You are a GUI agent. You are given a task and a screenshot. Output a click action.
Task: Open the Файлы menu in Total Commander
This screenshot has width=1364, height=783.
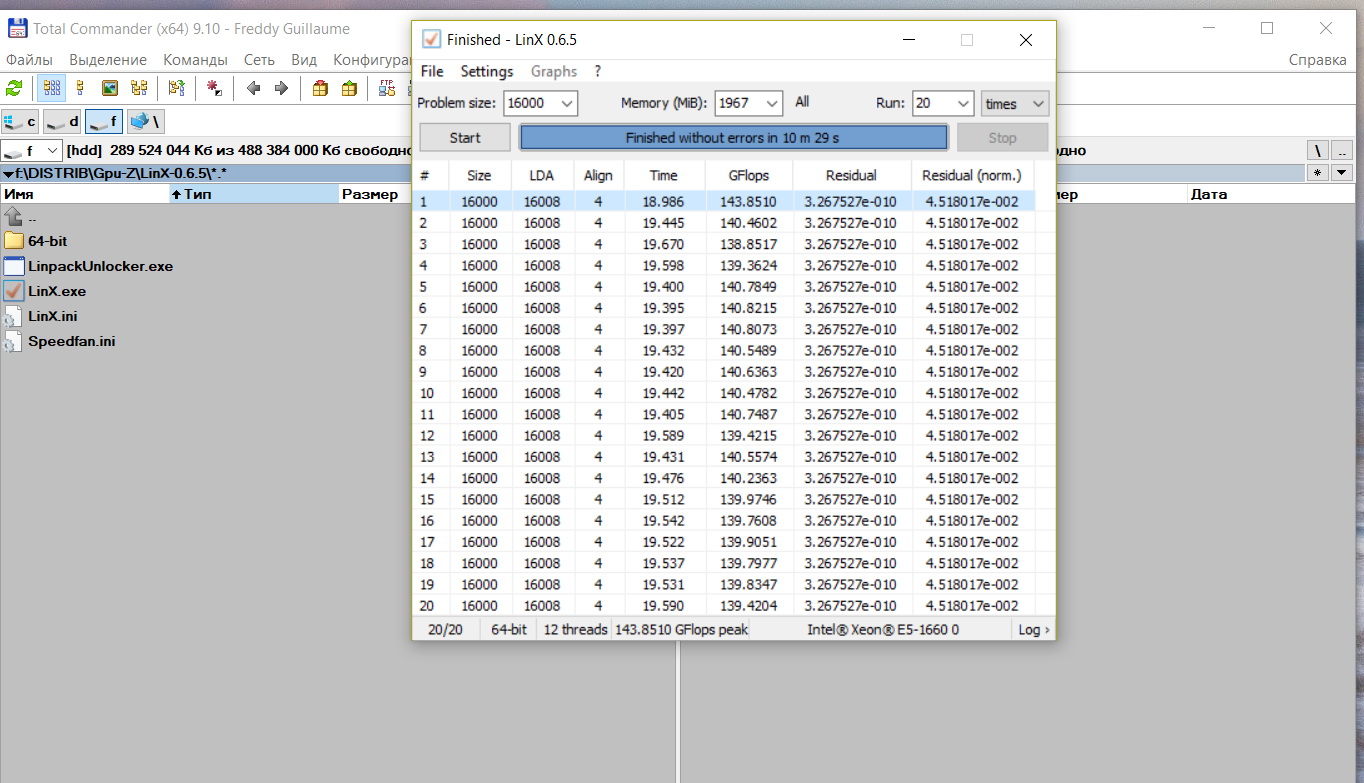coord(29,60)
